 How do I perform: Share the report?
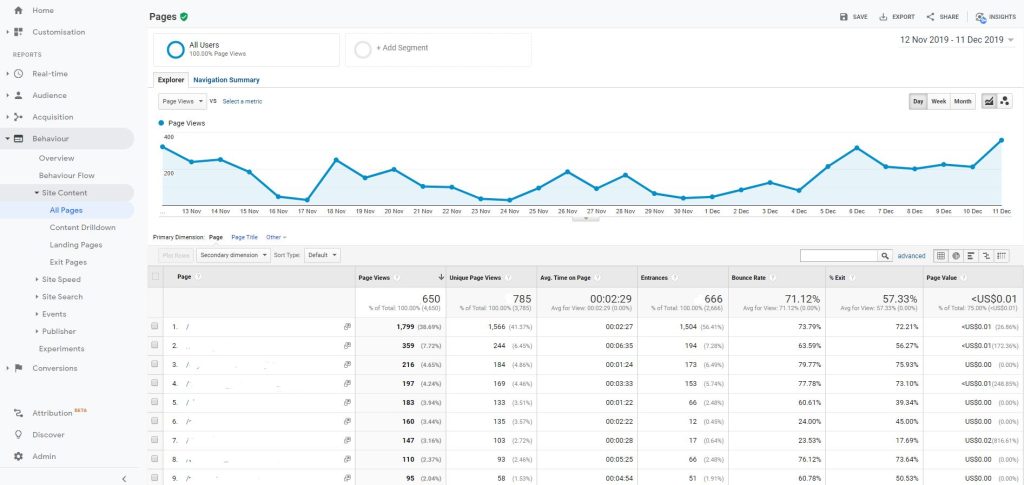pos(942,17)
